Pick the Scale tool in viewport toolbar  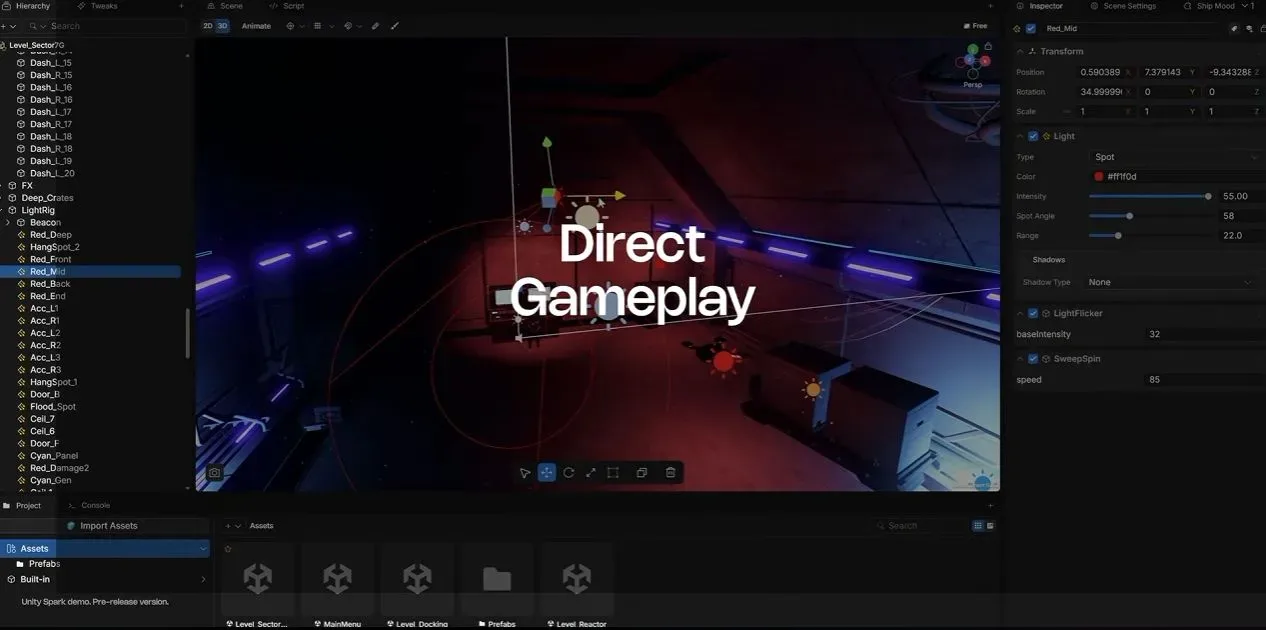click(591, 473)
